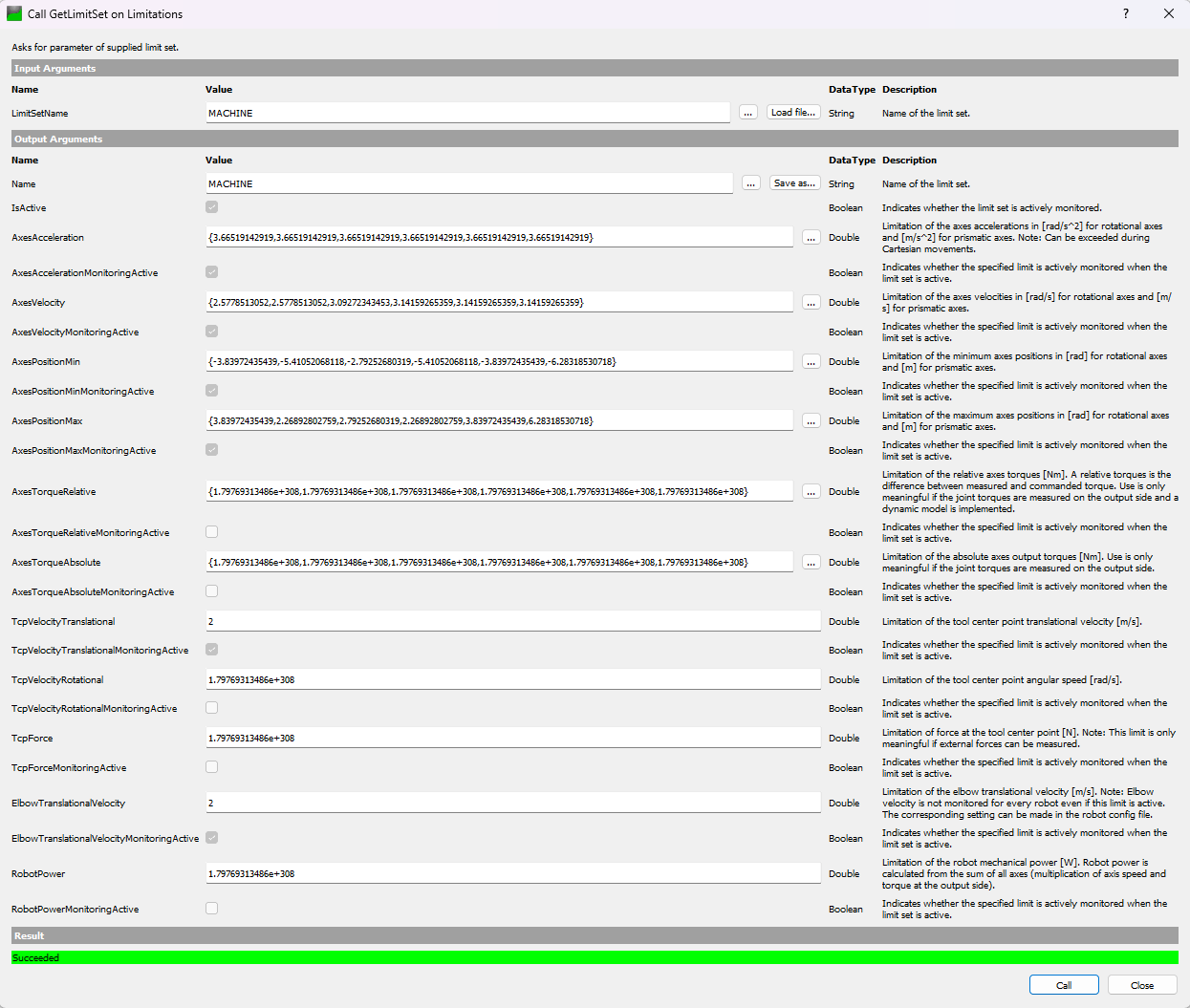The width and height of the screenshot is (1190, 1008).
Task: Open ellipsis editor for AxesPositionMax
Action: point(811,421)
